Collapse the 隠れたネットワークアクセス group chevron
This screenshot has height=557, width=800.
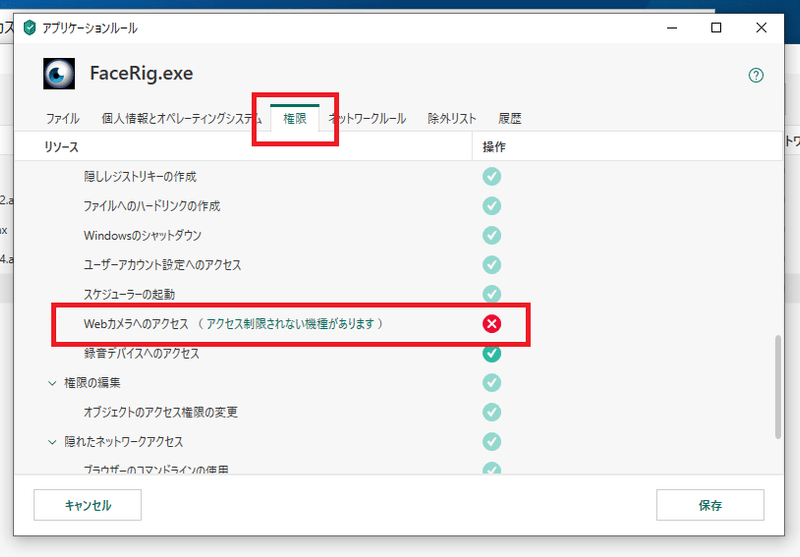[52, 442]
